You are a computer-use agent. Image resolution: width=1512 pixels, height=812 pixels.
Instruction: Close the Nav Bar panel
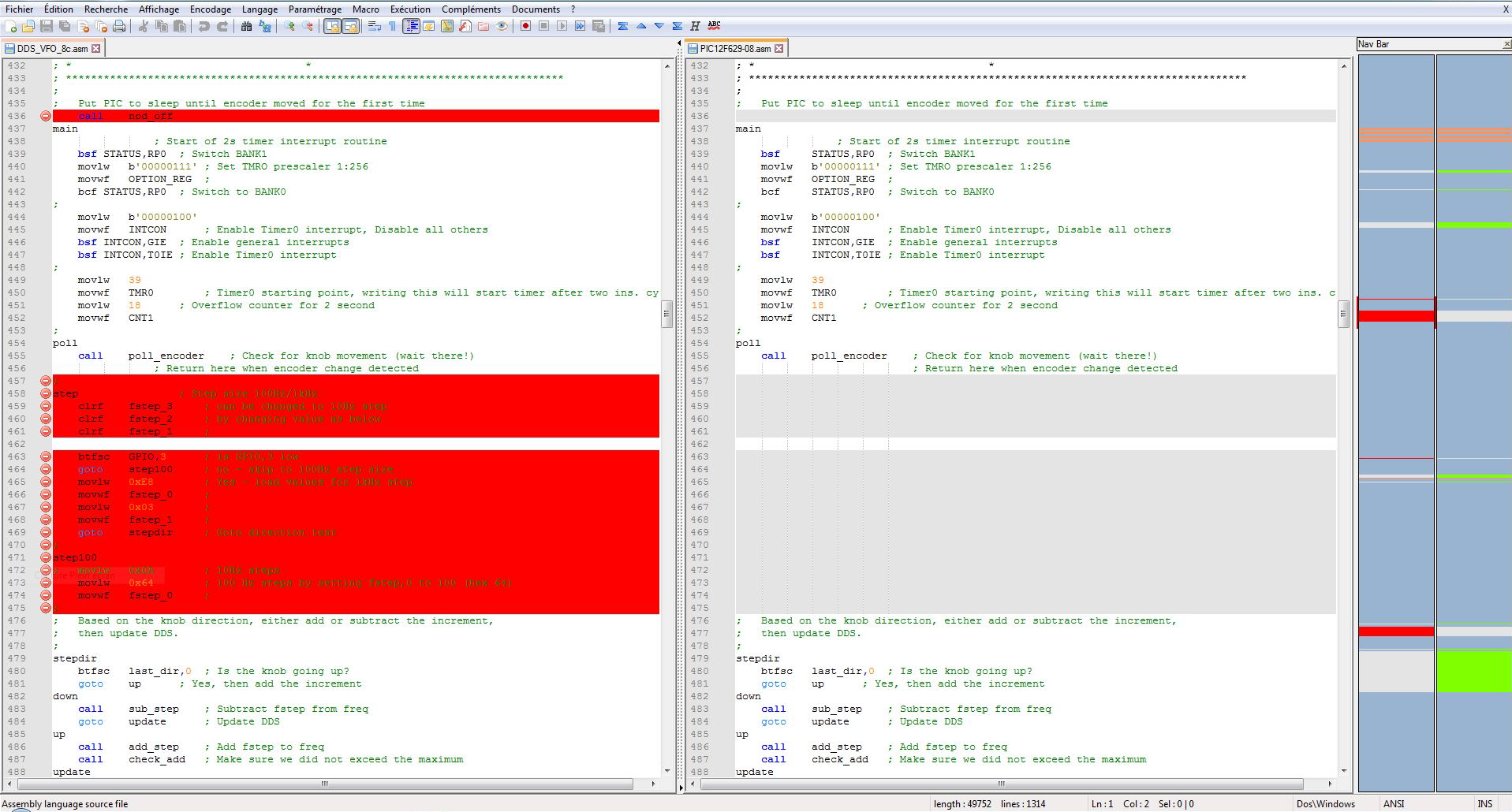click(x=1505, y=44)
